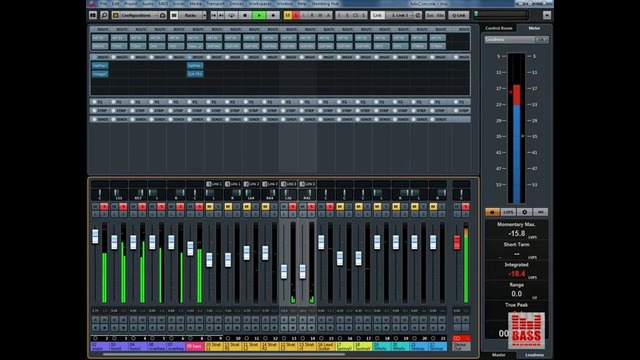This screenshot has height=360, width=640.
Task: Unsolo the Stereo Out channel
Action: pyautogui.click(x=465, y=207)
